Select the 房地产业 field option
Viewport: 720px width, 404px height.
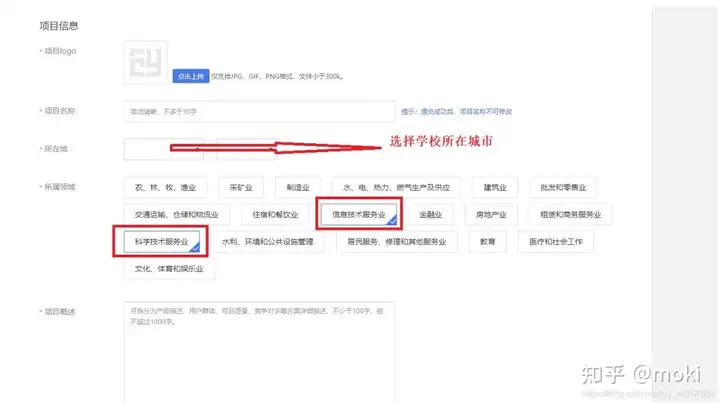[491, 214]
